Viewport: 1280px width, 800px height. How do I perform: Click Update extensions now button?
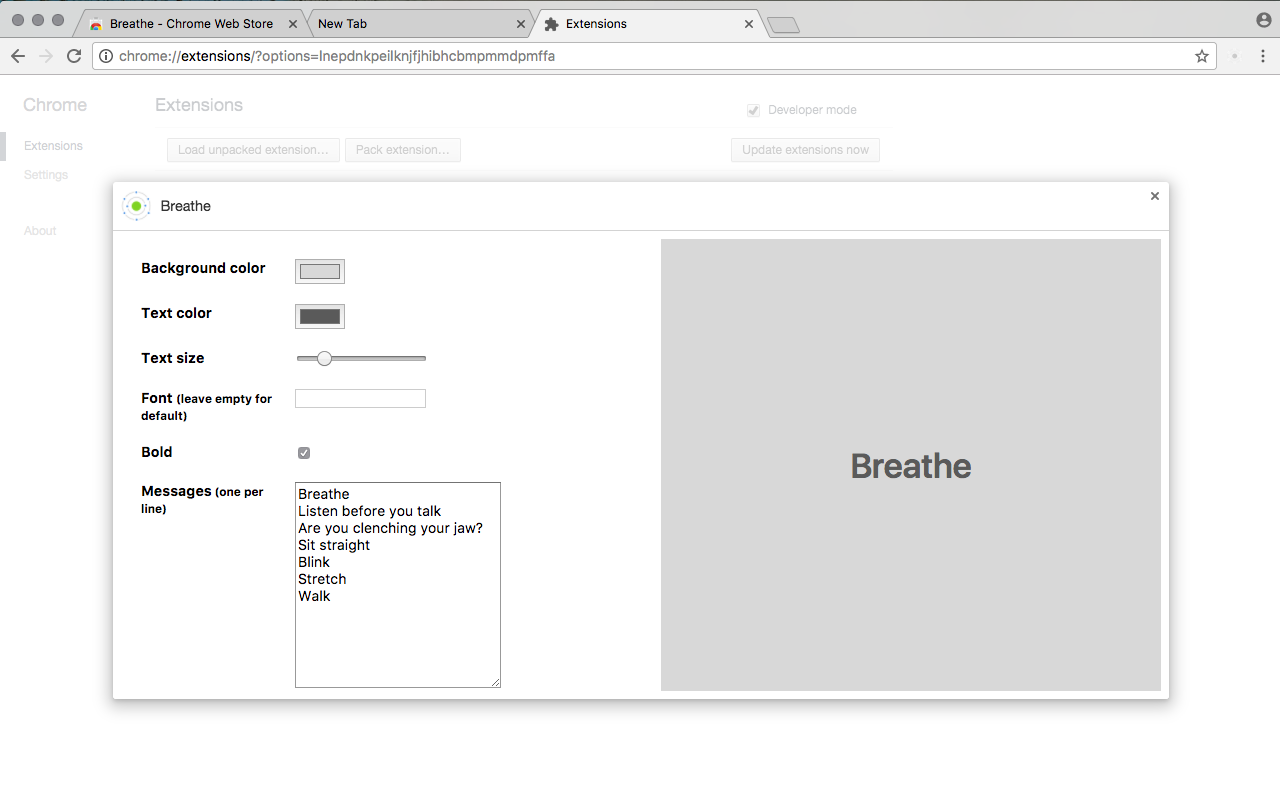(x=805, y=150)
